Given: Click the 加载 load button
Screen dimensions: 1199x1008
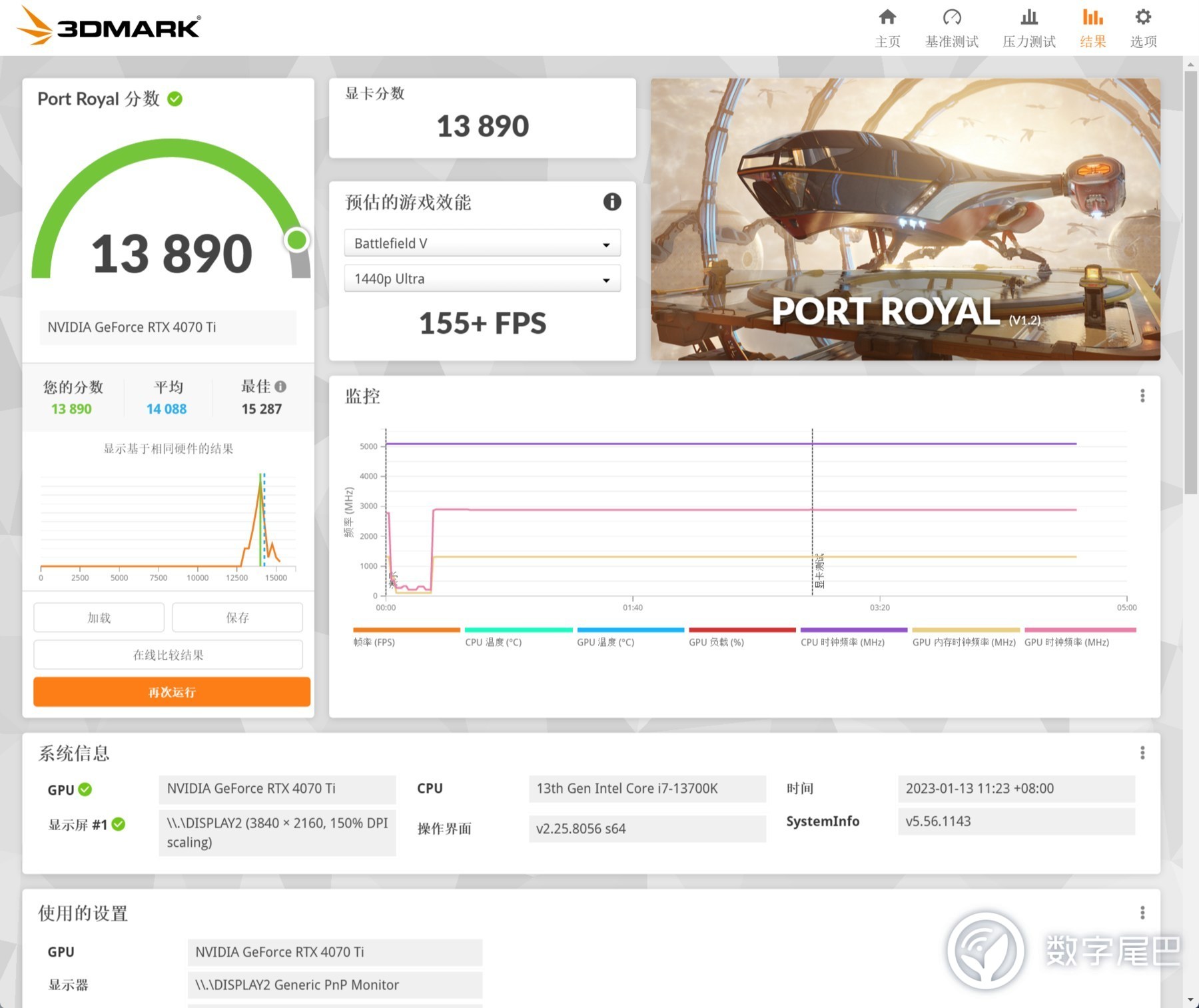Looking at the screenshot, I should (x=99, y=618).
